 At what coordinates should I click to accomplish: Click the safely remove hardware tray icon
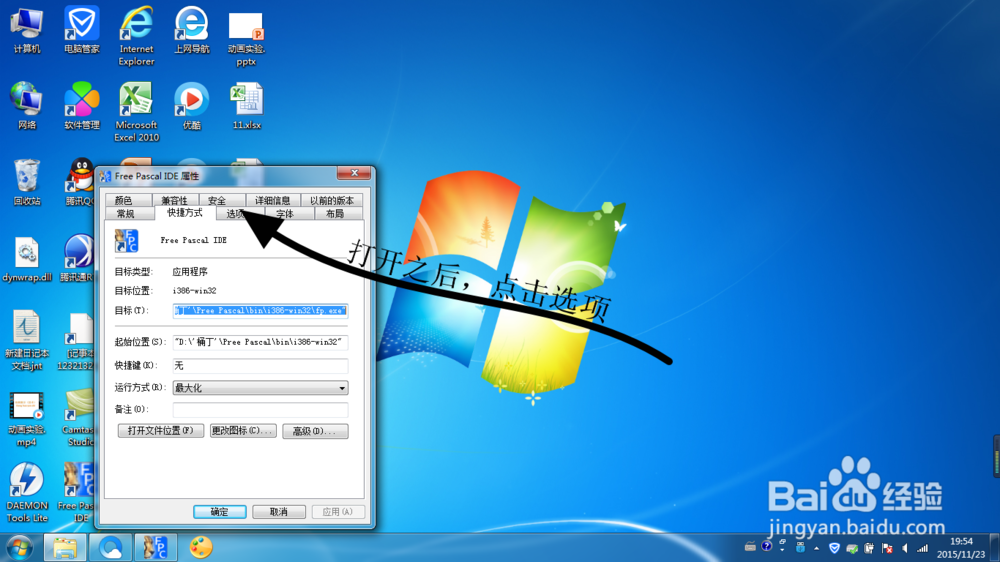point(852,549)
